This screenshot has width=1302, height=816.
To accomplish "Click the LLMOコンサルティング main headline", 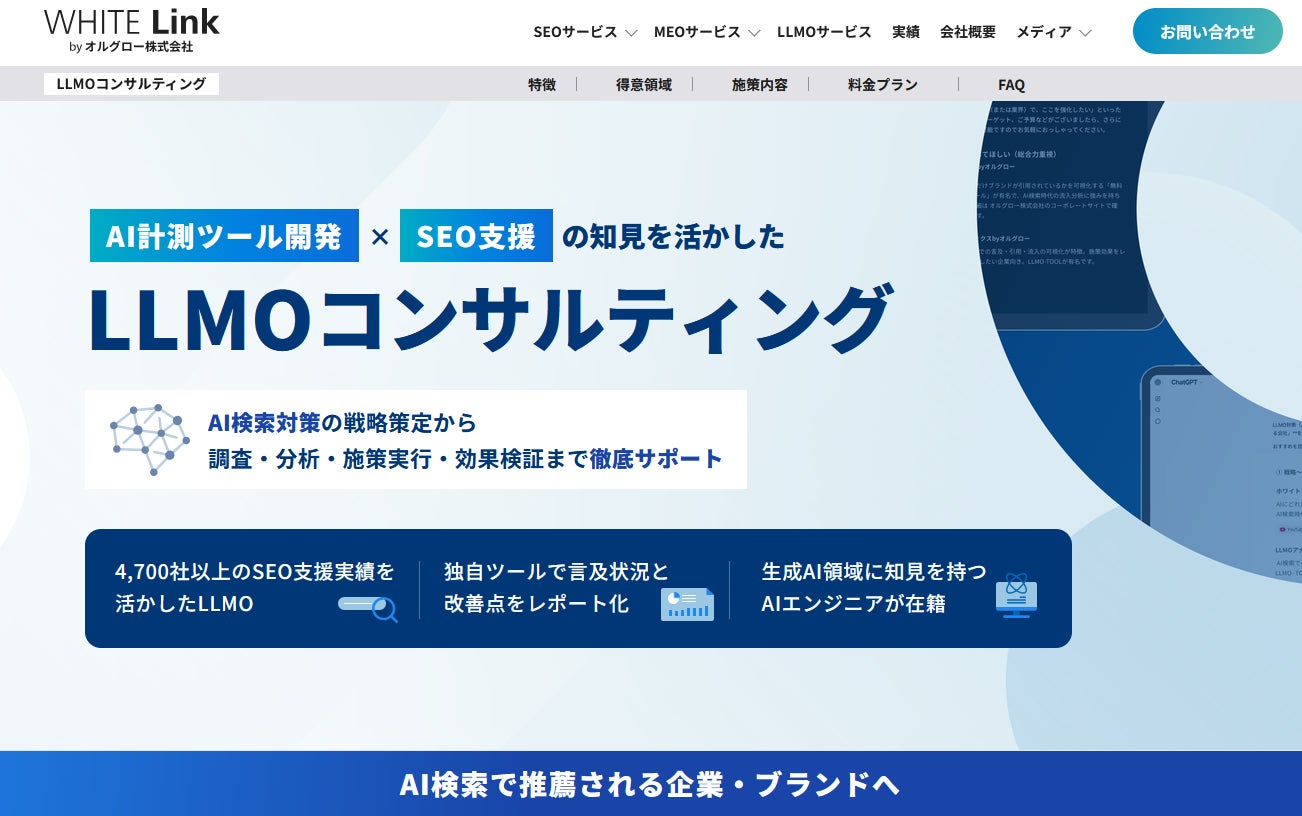I will tap(489, 319).
